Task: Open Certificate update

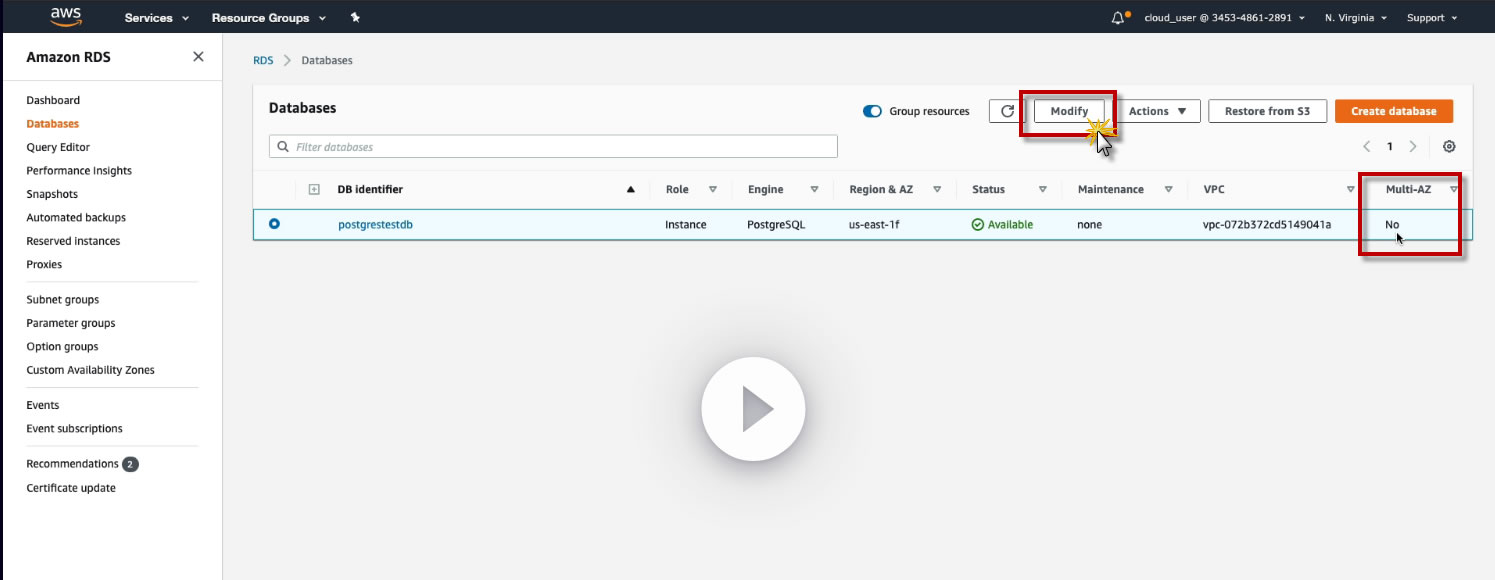Action: tap(71, 488)
